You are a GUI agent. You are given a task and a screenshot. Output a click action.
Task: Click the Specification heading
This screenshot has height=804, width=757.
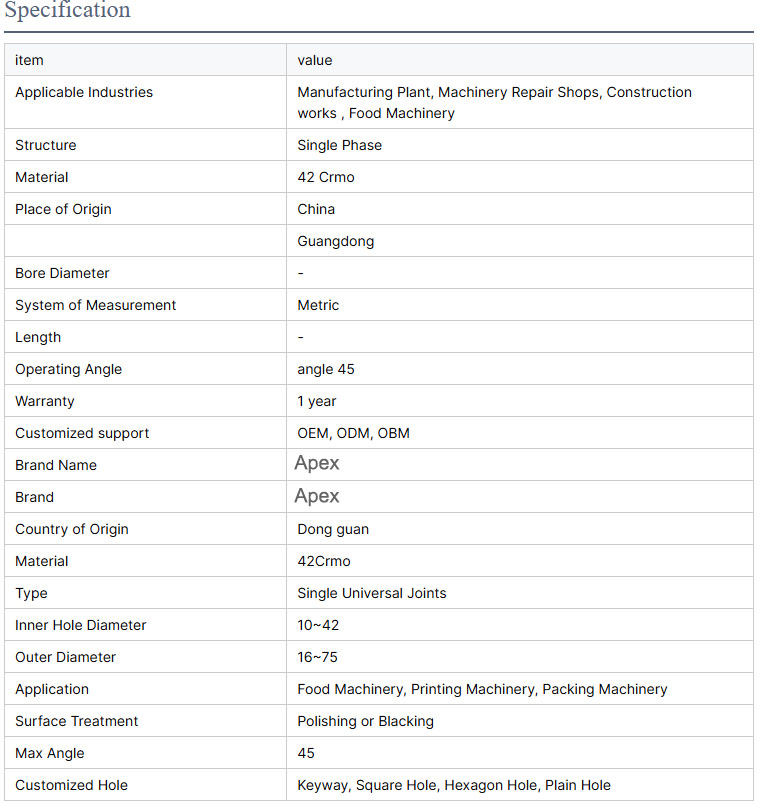pos(67,11)
